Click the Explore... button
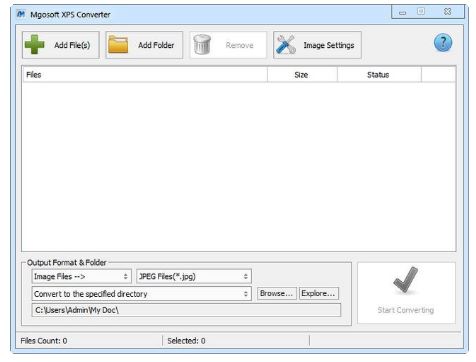Viewport: 476px width, 362px height. click(319, 293)
